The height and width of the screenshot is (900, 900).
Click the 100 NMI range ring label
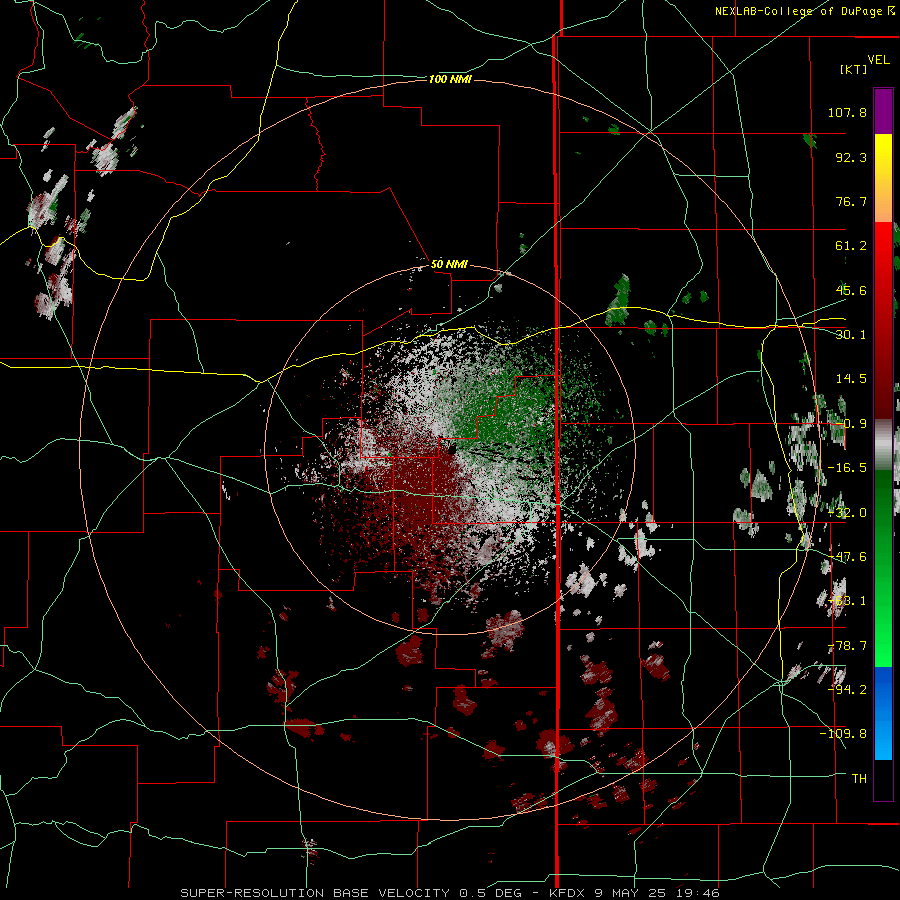[x=450, y=79]
